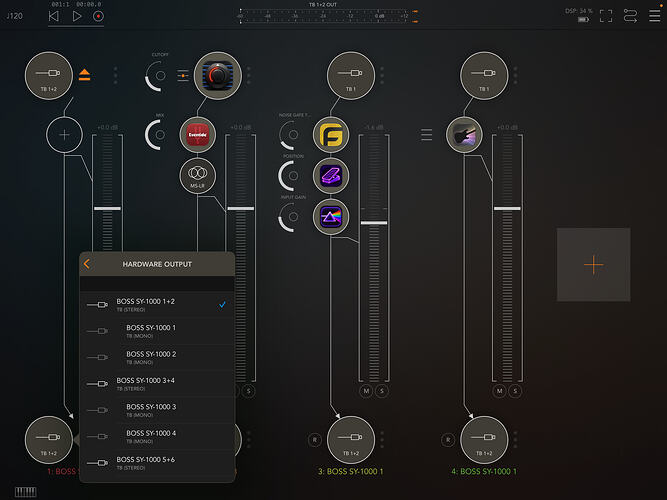The height and width of the screenshot is (500, 667).
Task: Click the INPUT GAIN knob
Action: pos(291,217)
